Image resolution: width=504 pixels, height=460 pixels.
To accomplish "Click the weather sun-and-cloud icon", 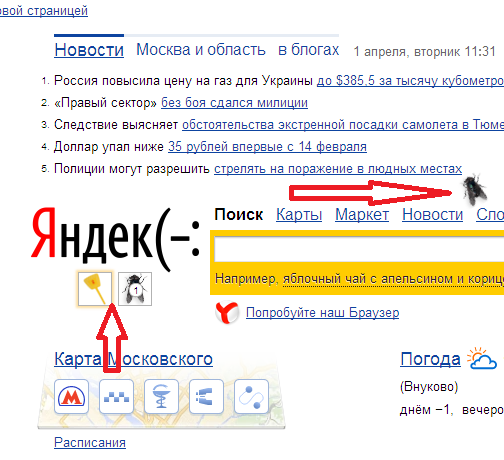I will [482, 358].
